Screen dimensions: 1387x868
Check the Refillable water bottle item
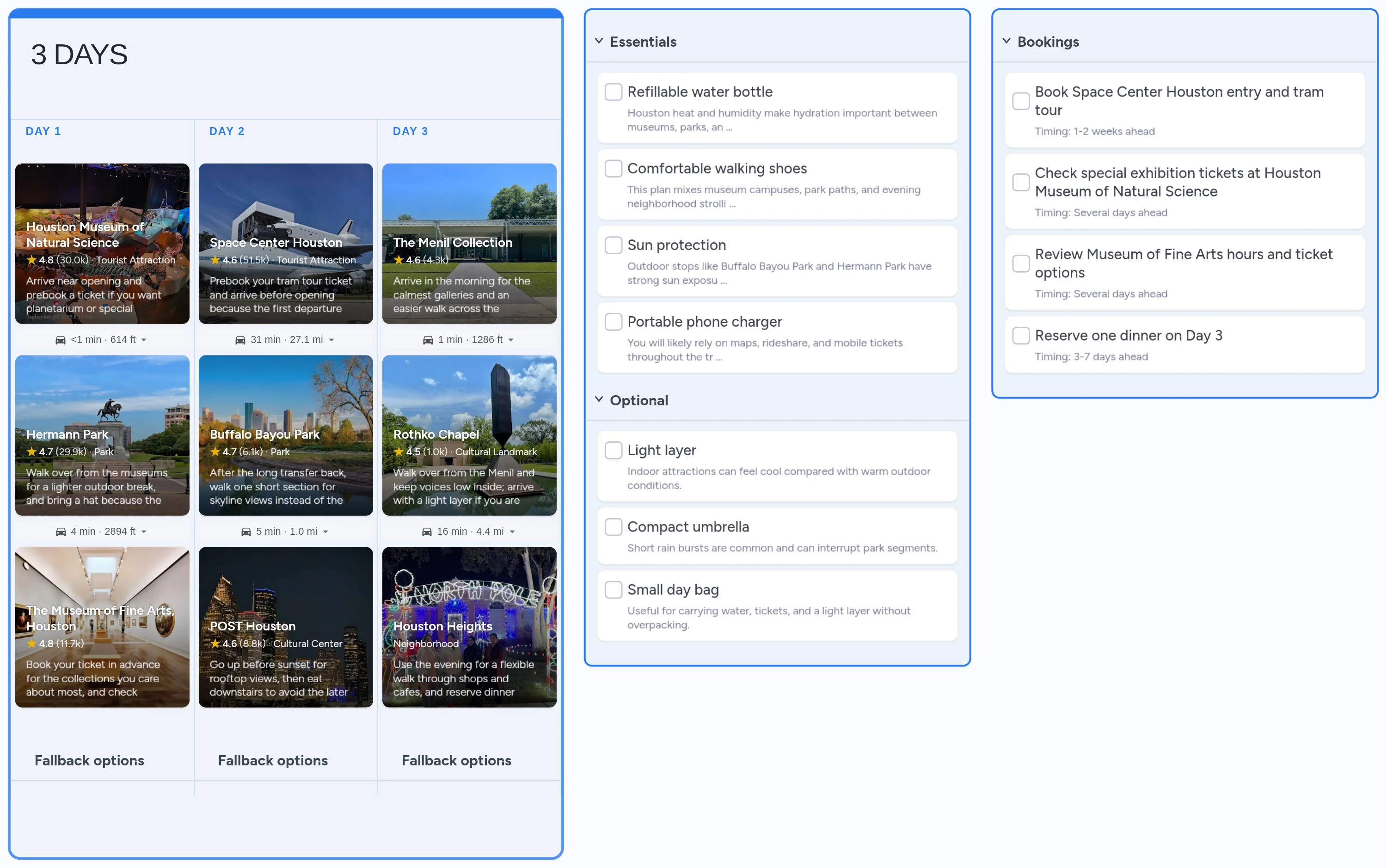(x=613, y=92)
